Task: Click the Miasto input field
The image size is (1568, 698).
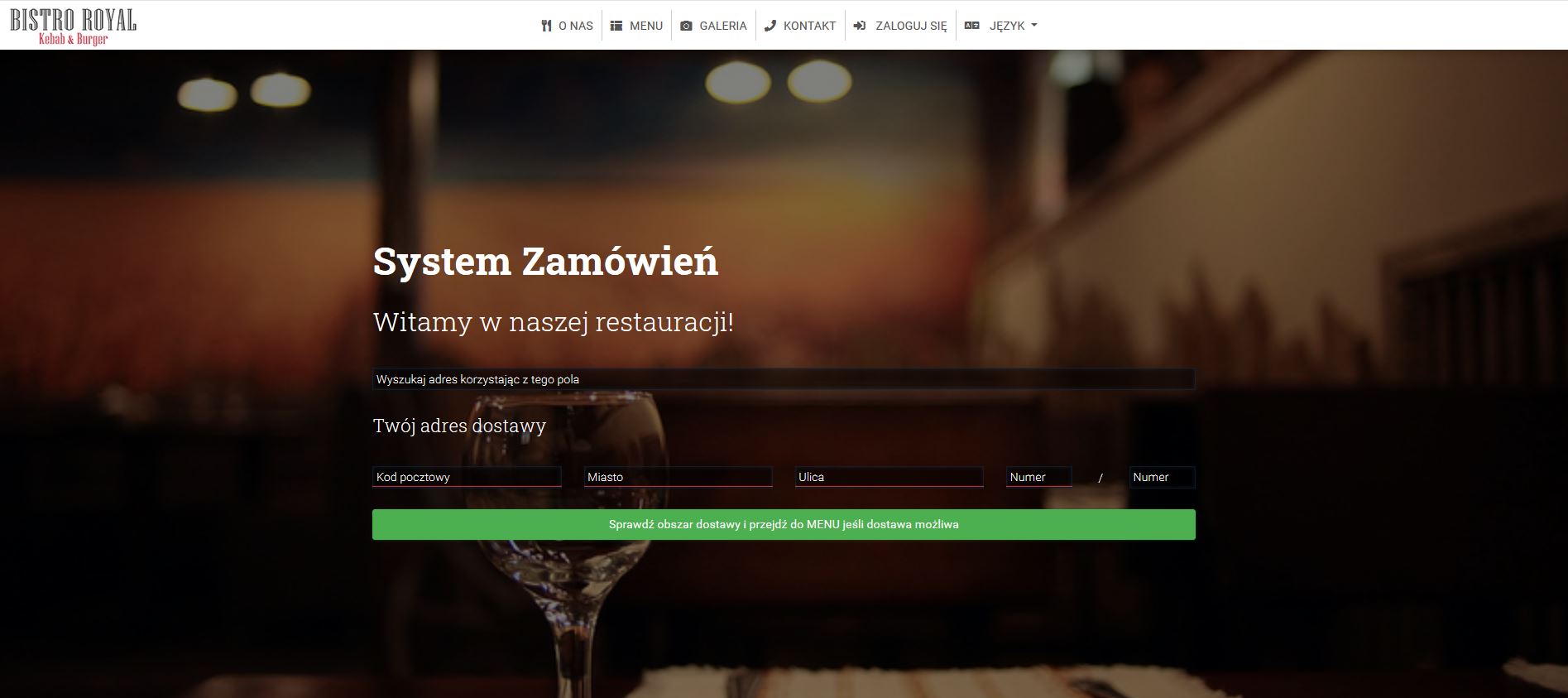Action: click(678, 477)
